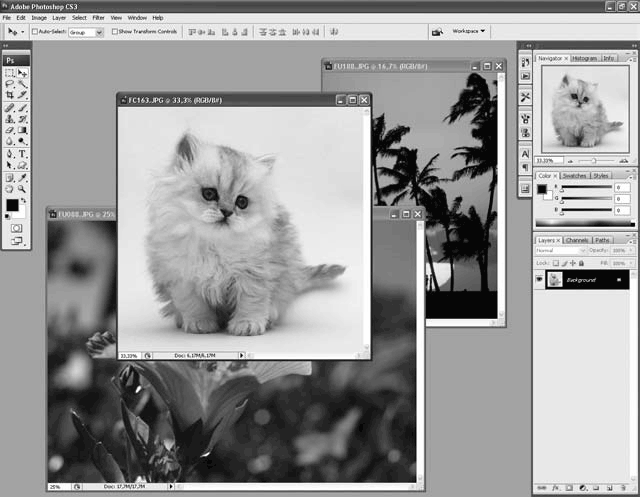Image resolution: width=640 pixels, height=497 pixels.
Task: Activate the Zoom tool in toolbox
Action: pyautogui.click(x=22, y=188)
